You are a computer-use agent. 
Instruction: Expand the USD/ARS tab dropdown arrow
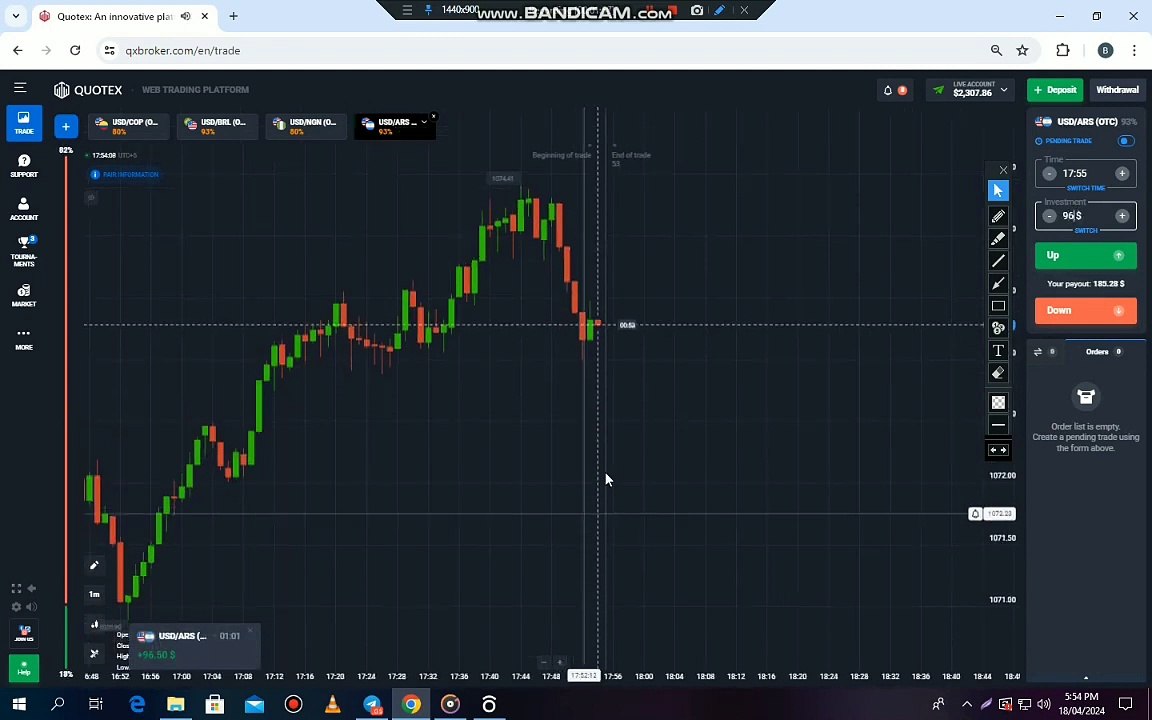pyautogui.click(x=424, y=122)
